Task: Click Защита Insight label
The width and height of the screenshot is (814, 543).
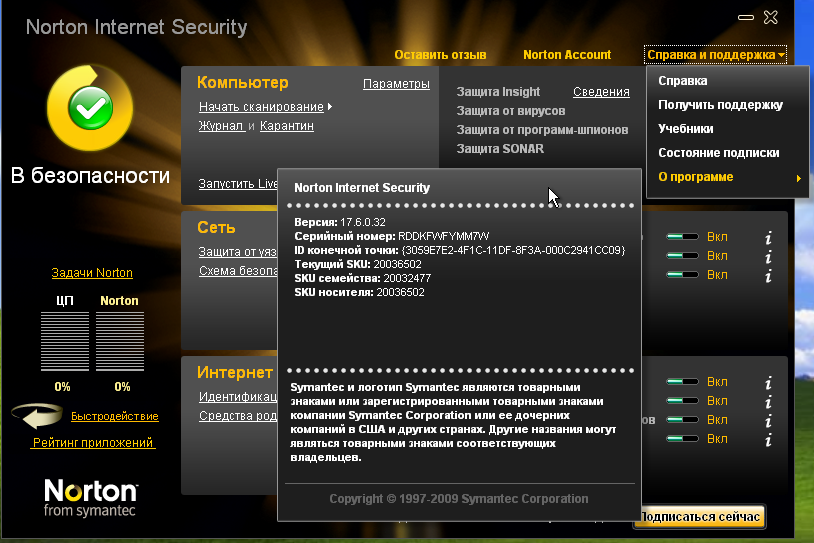Action: [x=498, y=92]
